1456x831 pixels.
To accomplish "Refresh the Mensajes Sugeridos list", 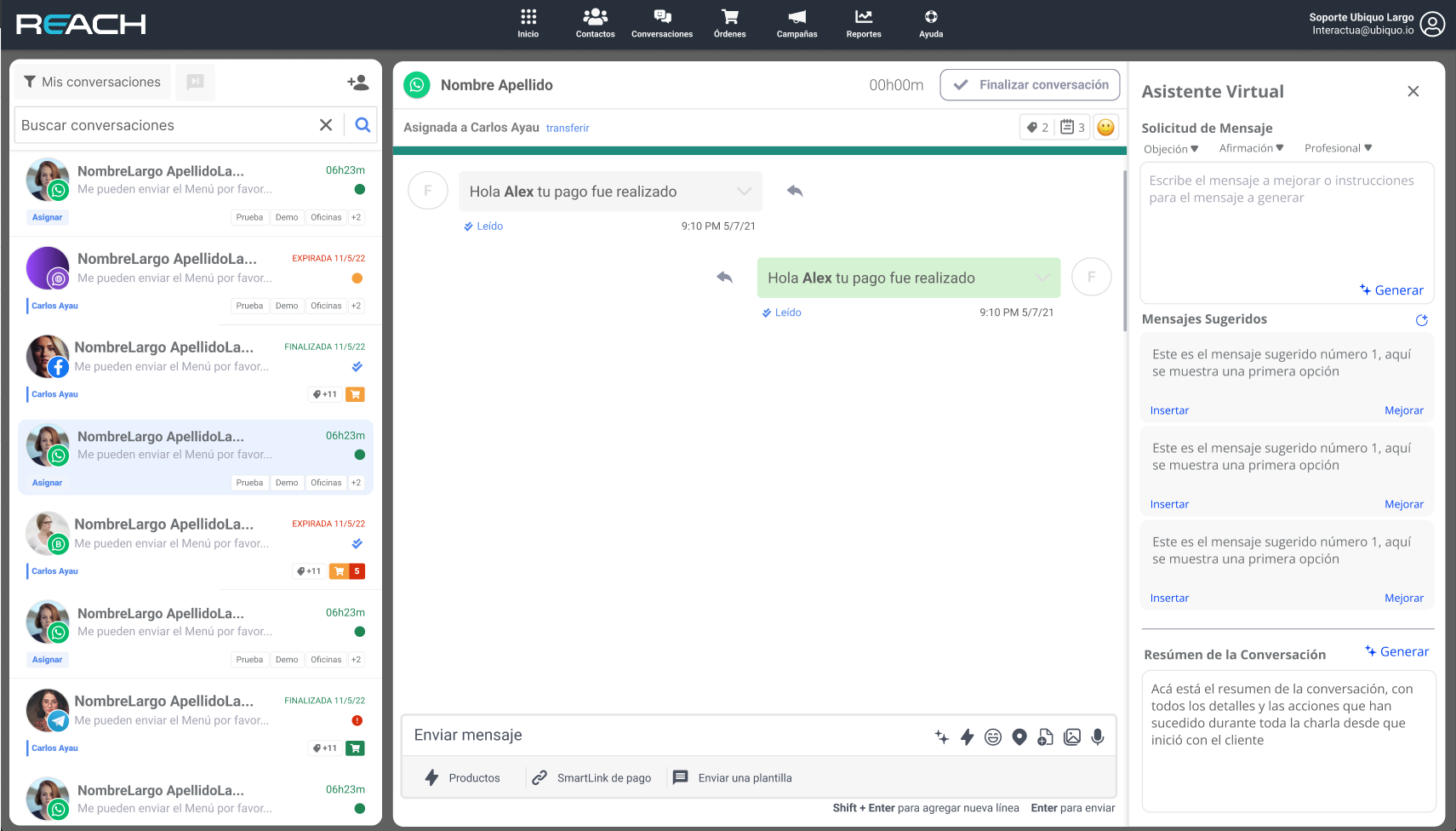I will click(x=1421, y=320).
